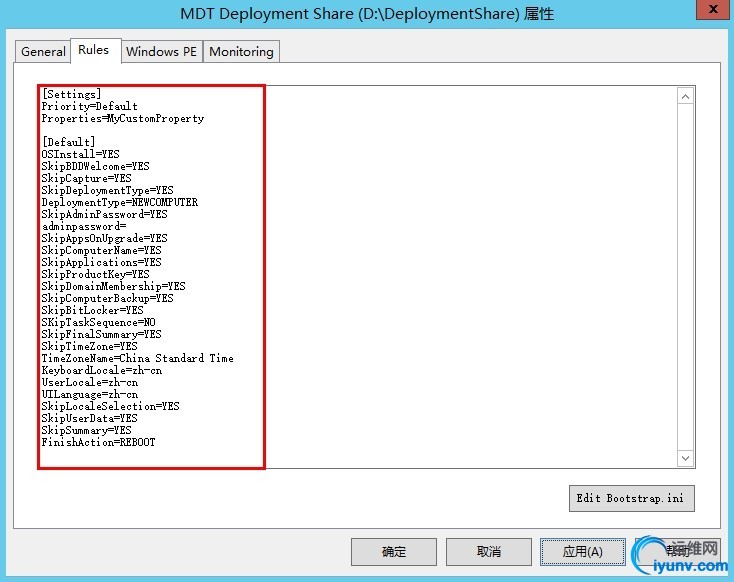734x582 pixels.
Task: Click the SkipCapture=YES line
Action: click(x=87, y=178)
